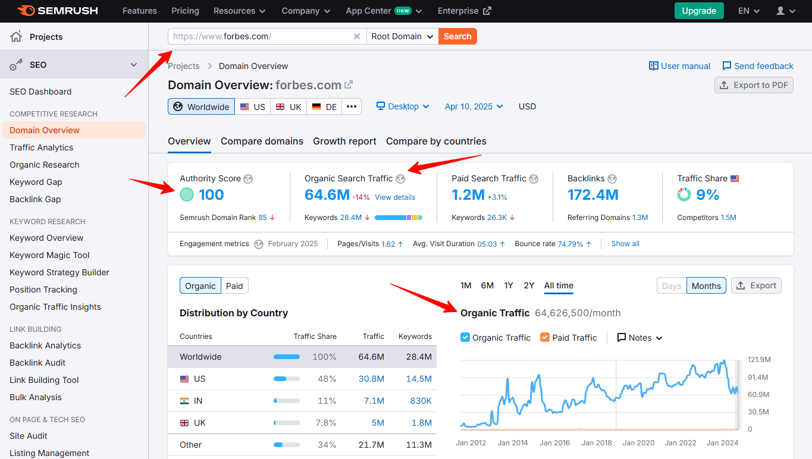Open Traffic Analytics in the sidebar
Screen dimensions: 812x459
[x=41, y=148]
